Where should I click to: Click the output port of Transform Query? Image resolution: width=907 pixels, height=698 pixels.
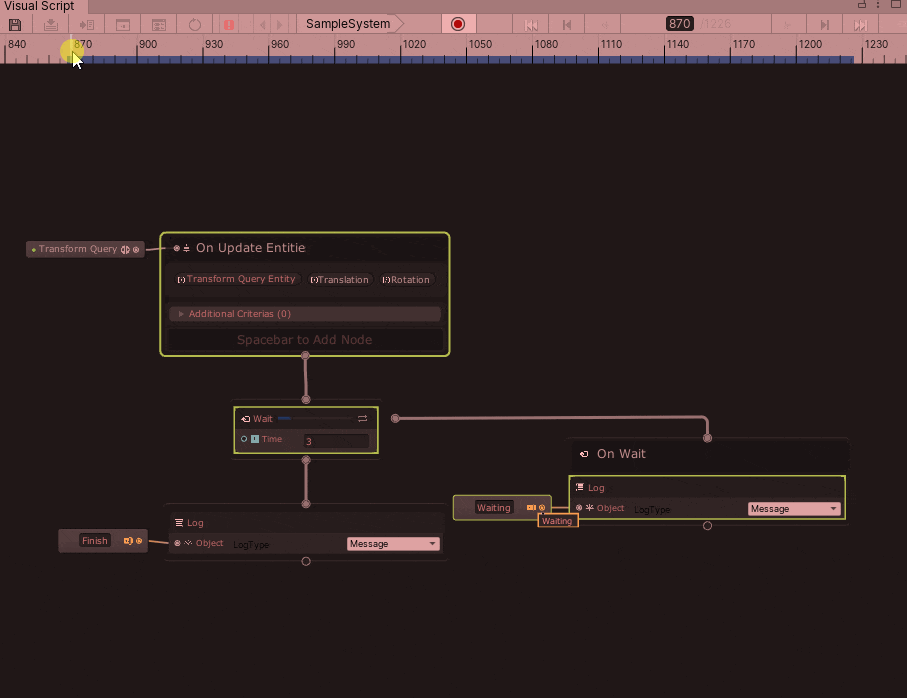pos(136,250)
